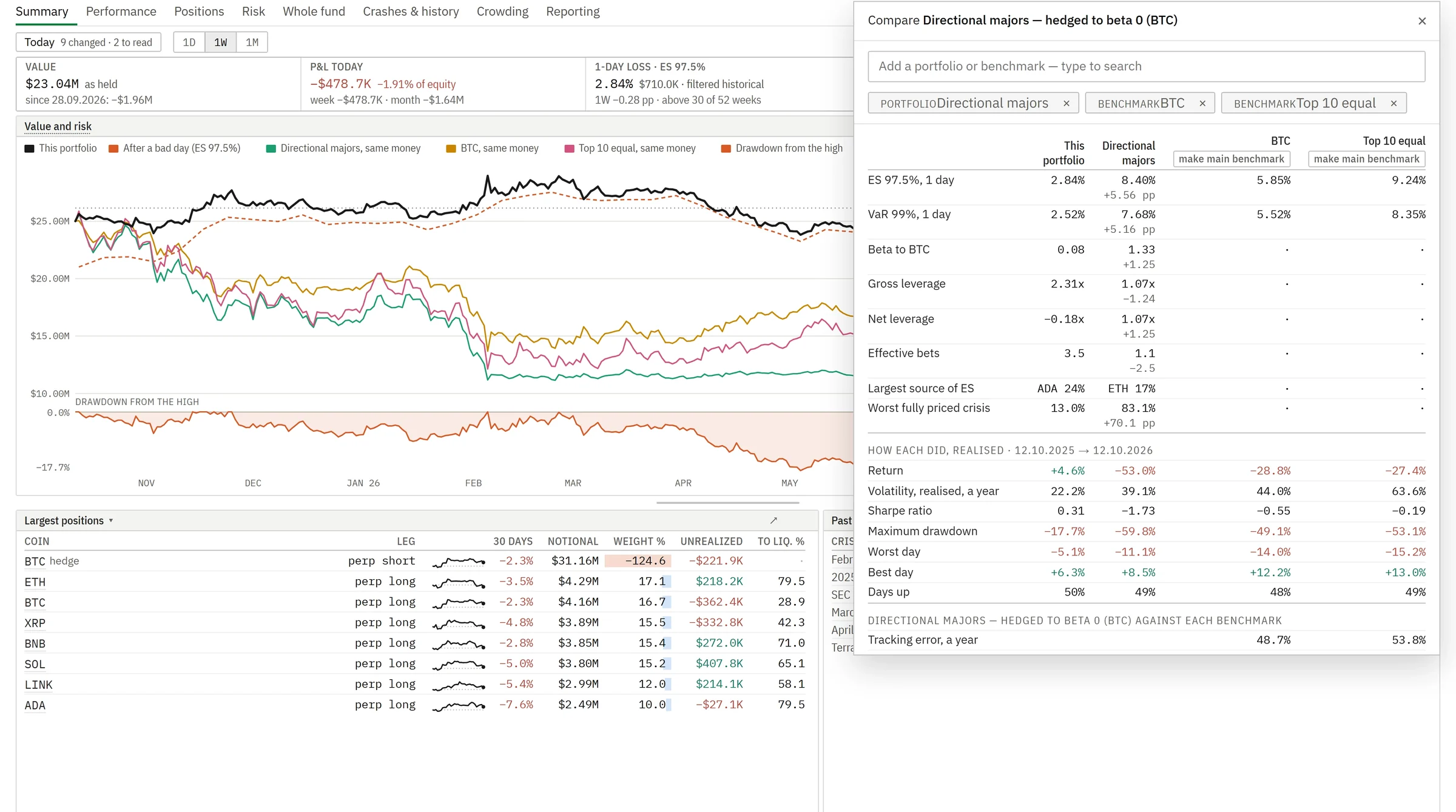Remove Directional majors portfolio chip
Viewport: 1456px width, 812px height.
point(1066,104)
